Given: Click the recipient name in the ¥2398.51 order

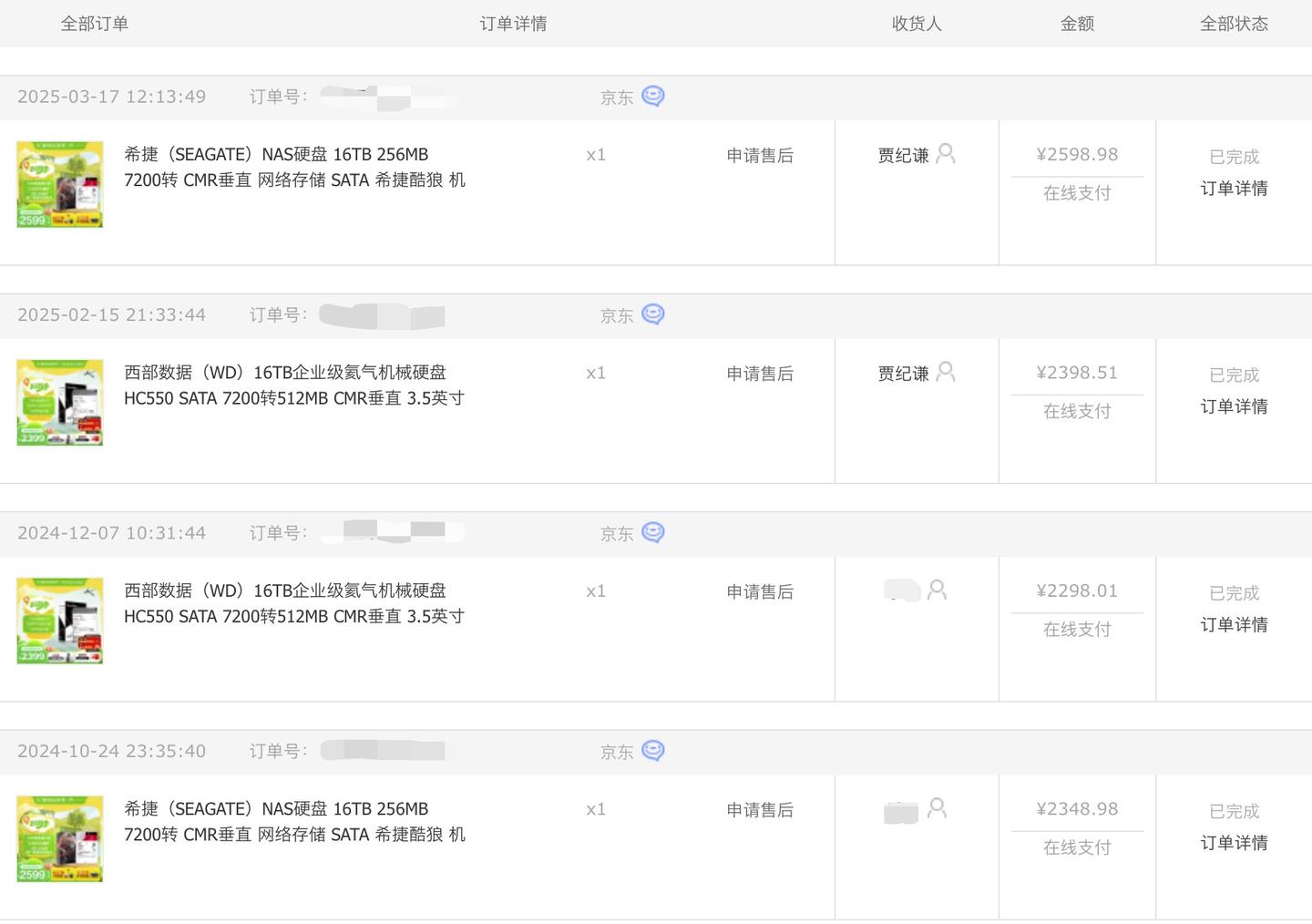Looking at the screenshot, I should pos(903,374).
